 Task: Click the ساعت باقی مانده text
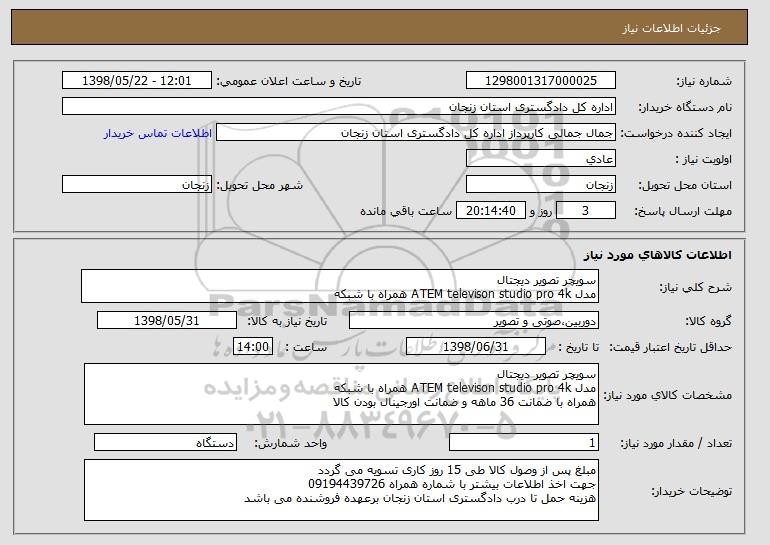point(406,211)
